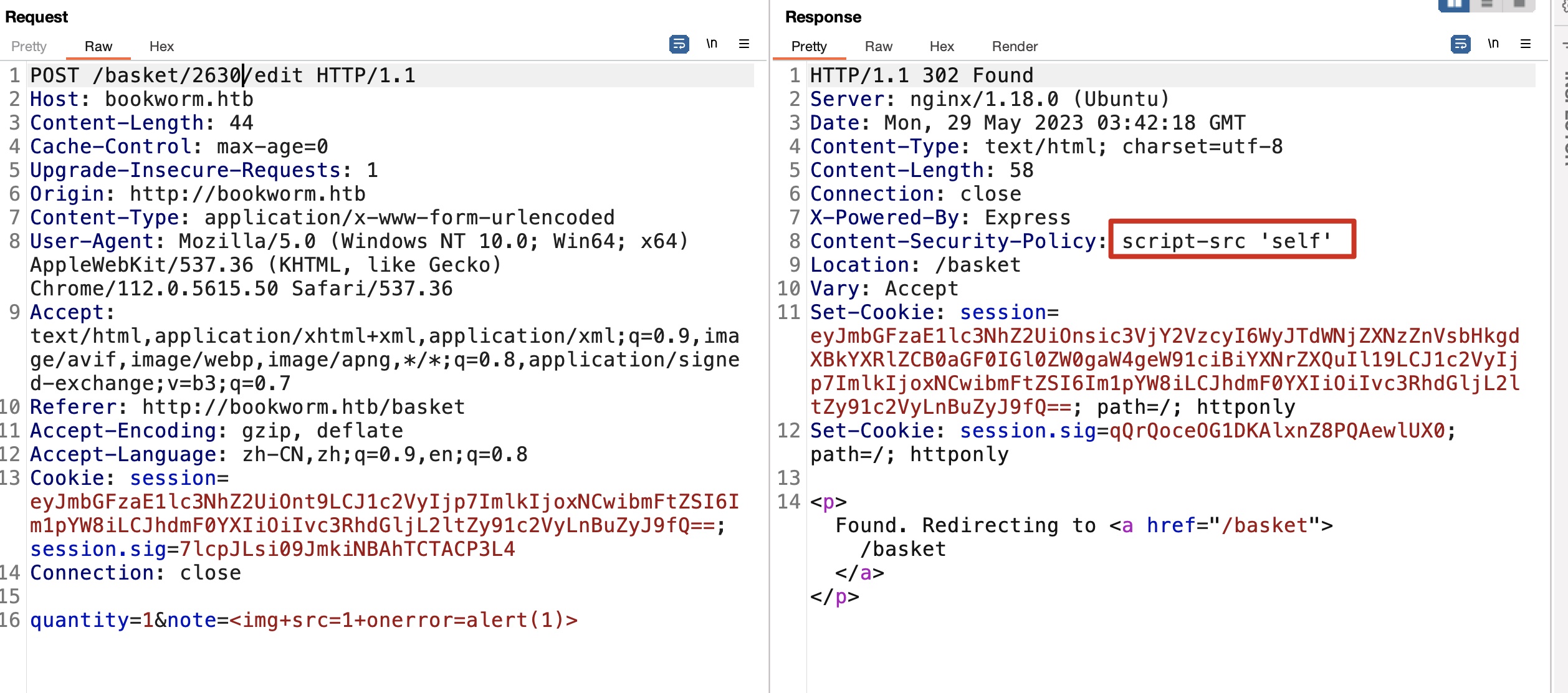Toggle word wrap in Response panel

coord(1460,44)
